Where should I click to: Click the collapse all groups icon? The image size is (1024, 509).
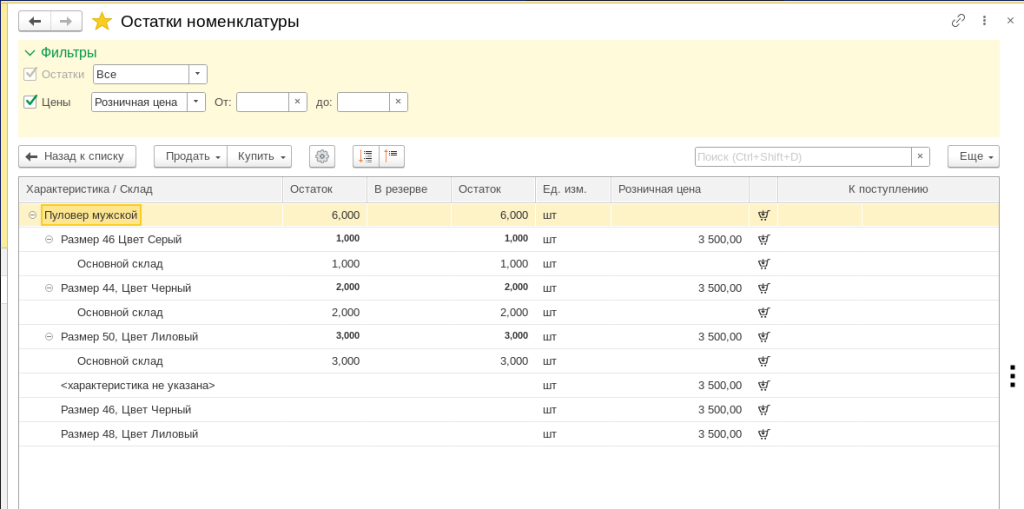tap(392, 156)
